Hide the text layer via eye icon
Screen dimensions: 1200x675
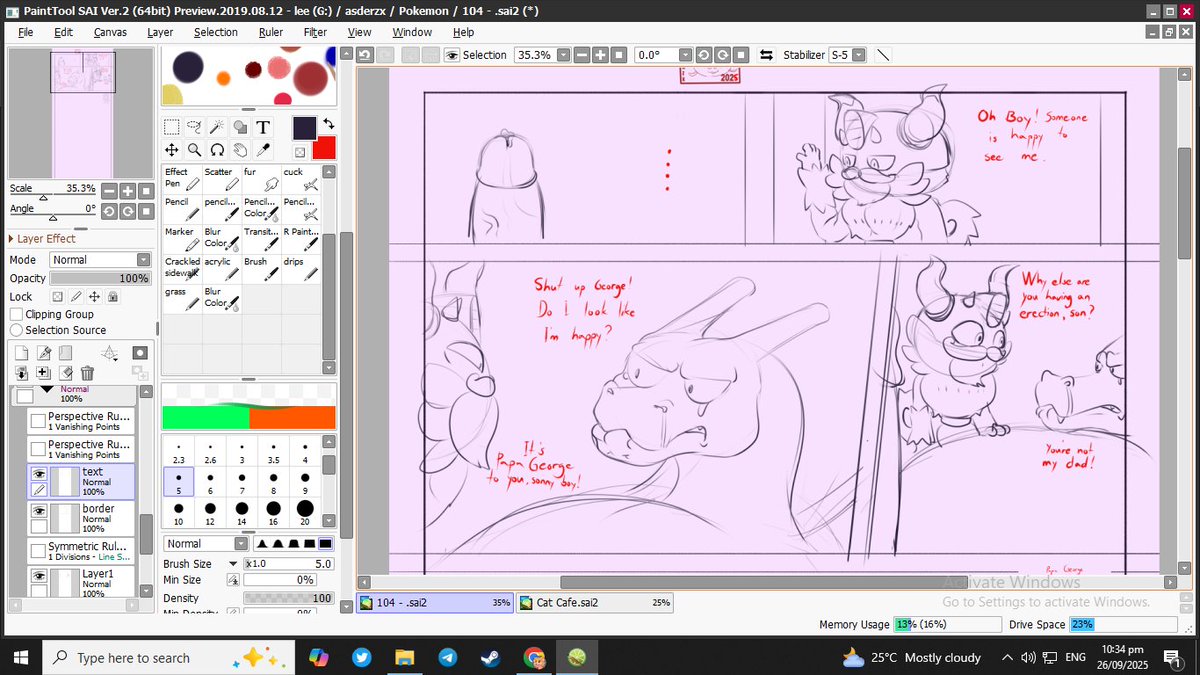point(38,474)
